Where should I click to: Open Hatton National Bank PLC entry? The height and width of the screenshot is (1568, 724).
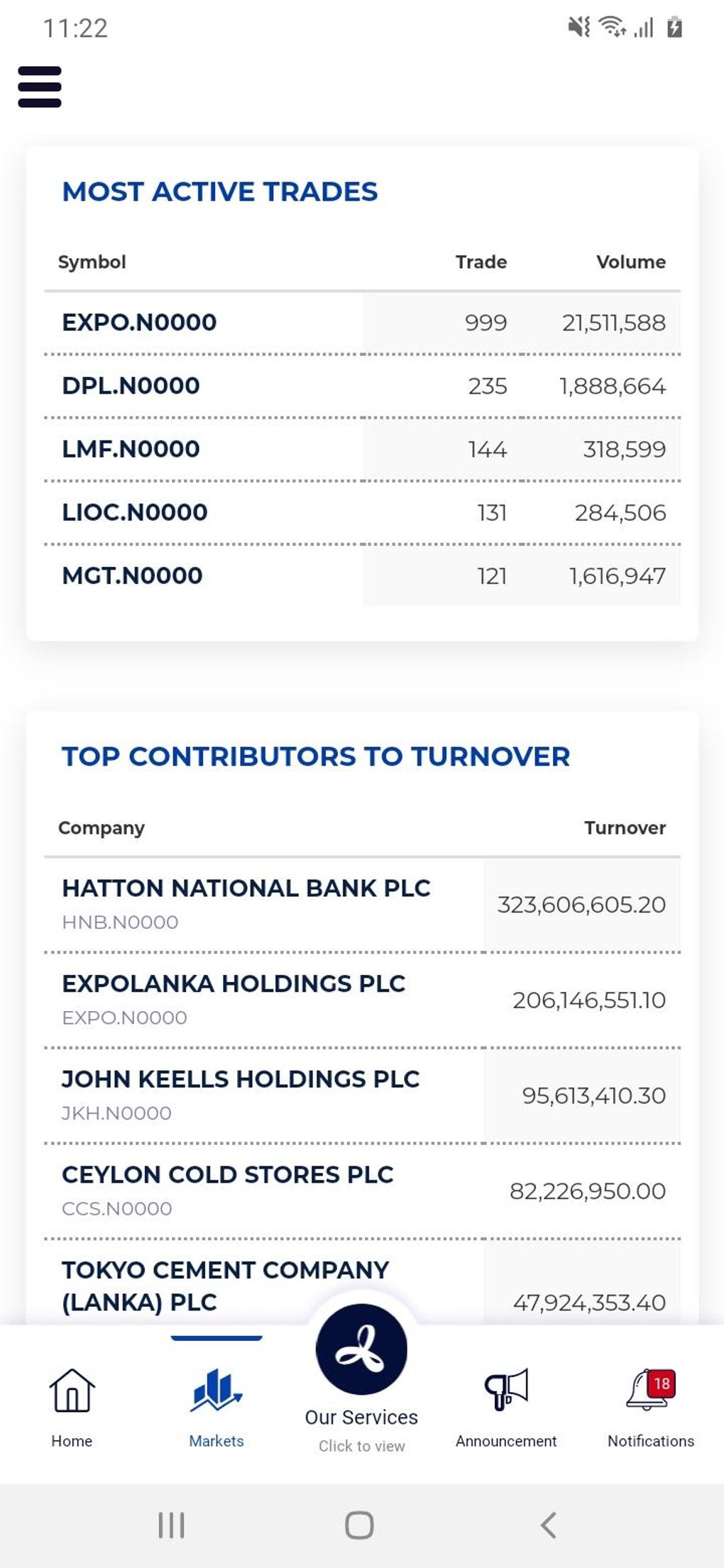click(246, 888)
